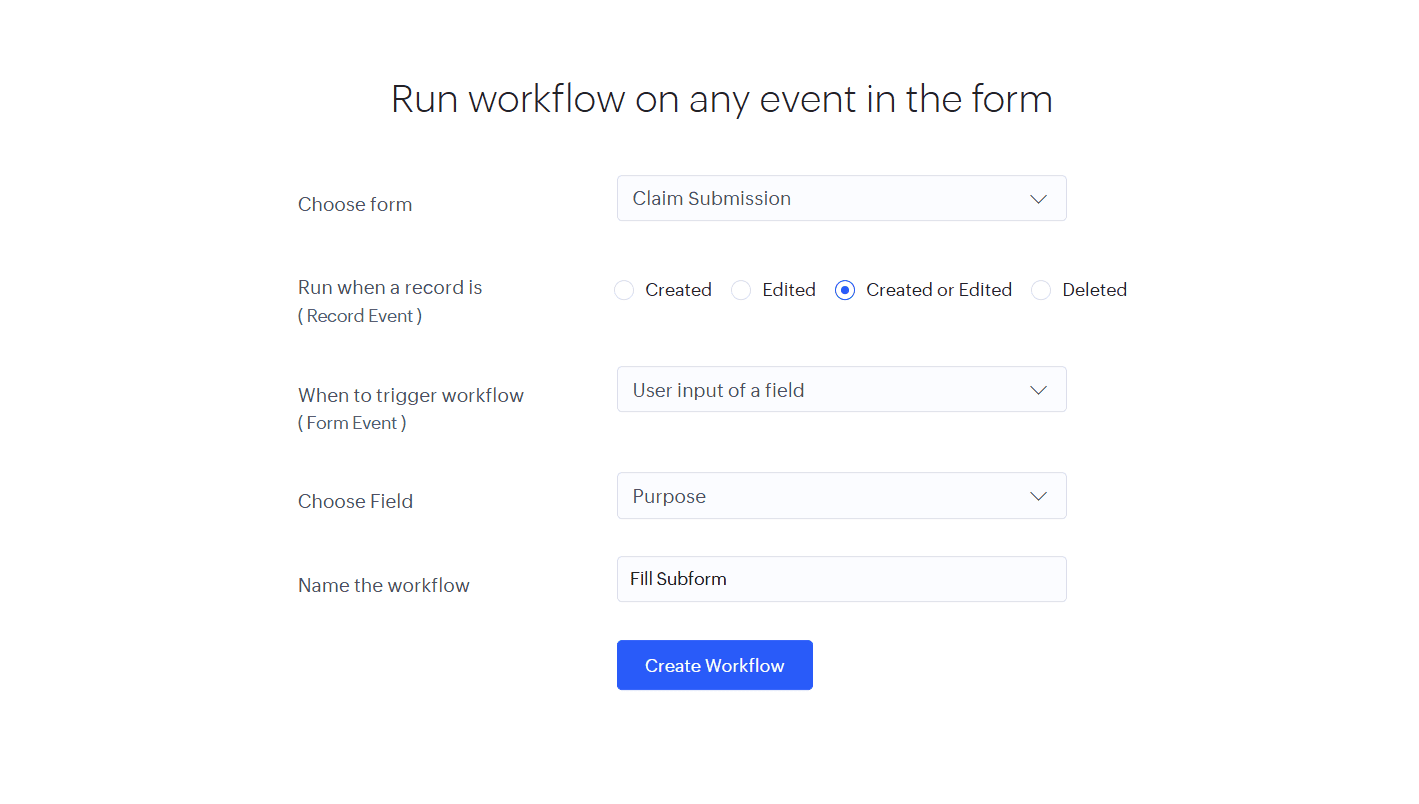Click the When to trigger workflow label
The height and width of the screenshot is (804, 1419).
click(411, 396)
